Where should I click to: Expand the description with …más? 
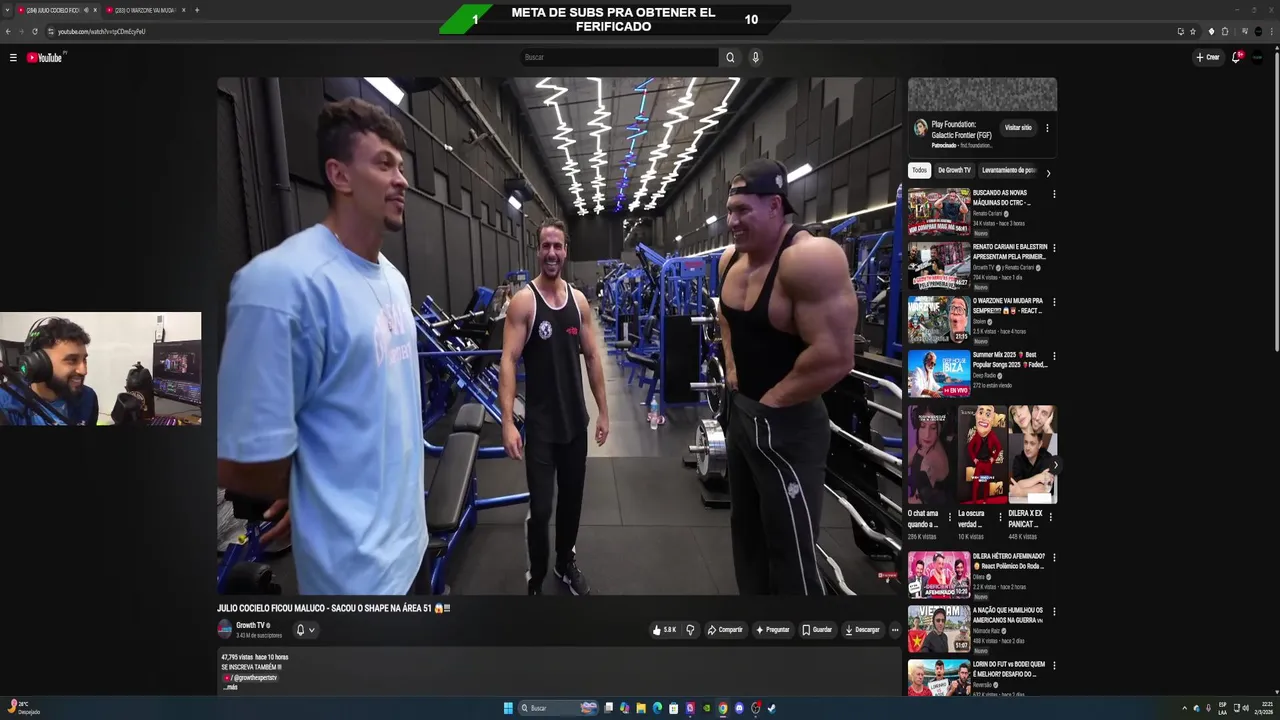[231, 687]
